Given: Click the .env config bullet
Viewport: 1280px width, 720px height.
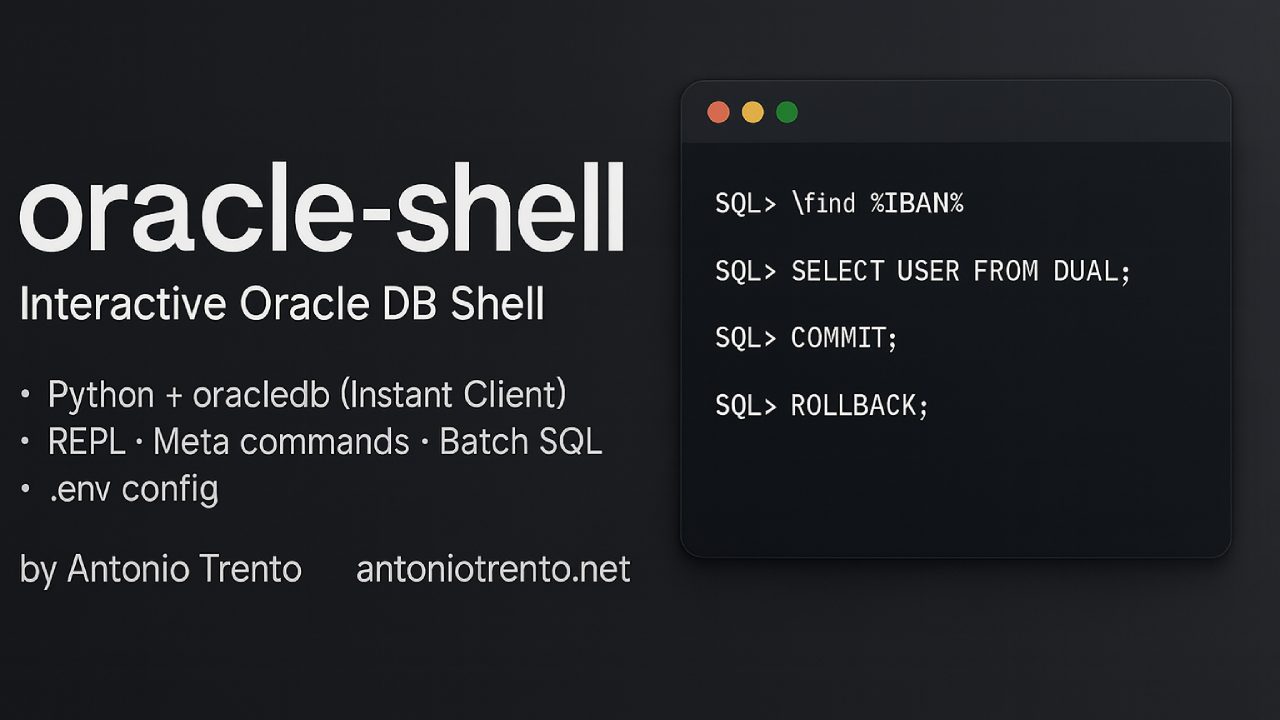Looking at the screenshot, I should [x=133, y=488].
